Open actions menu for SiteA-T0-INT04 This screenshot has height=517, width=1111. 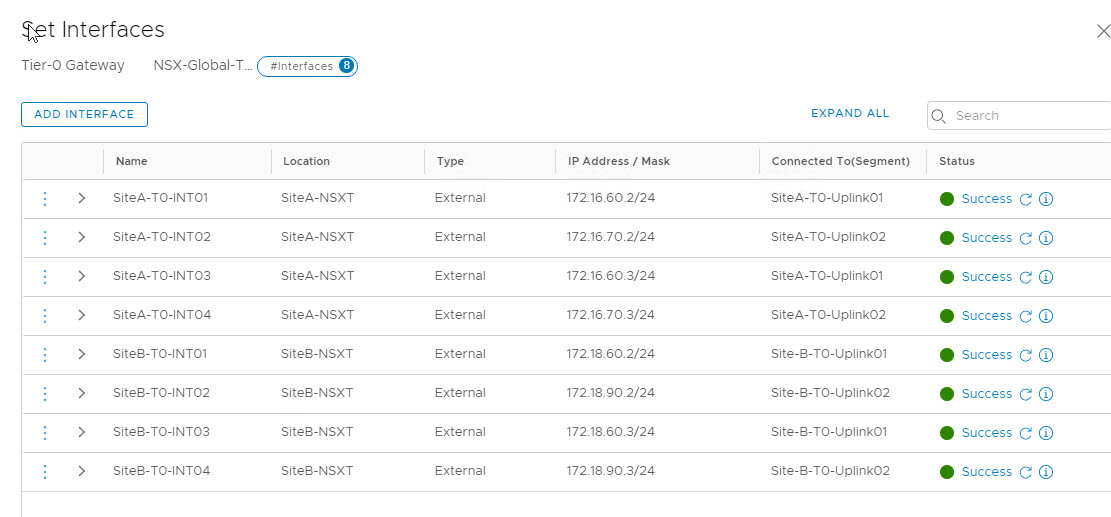coord(45,315)
